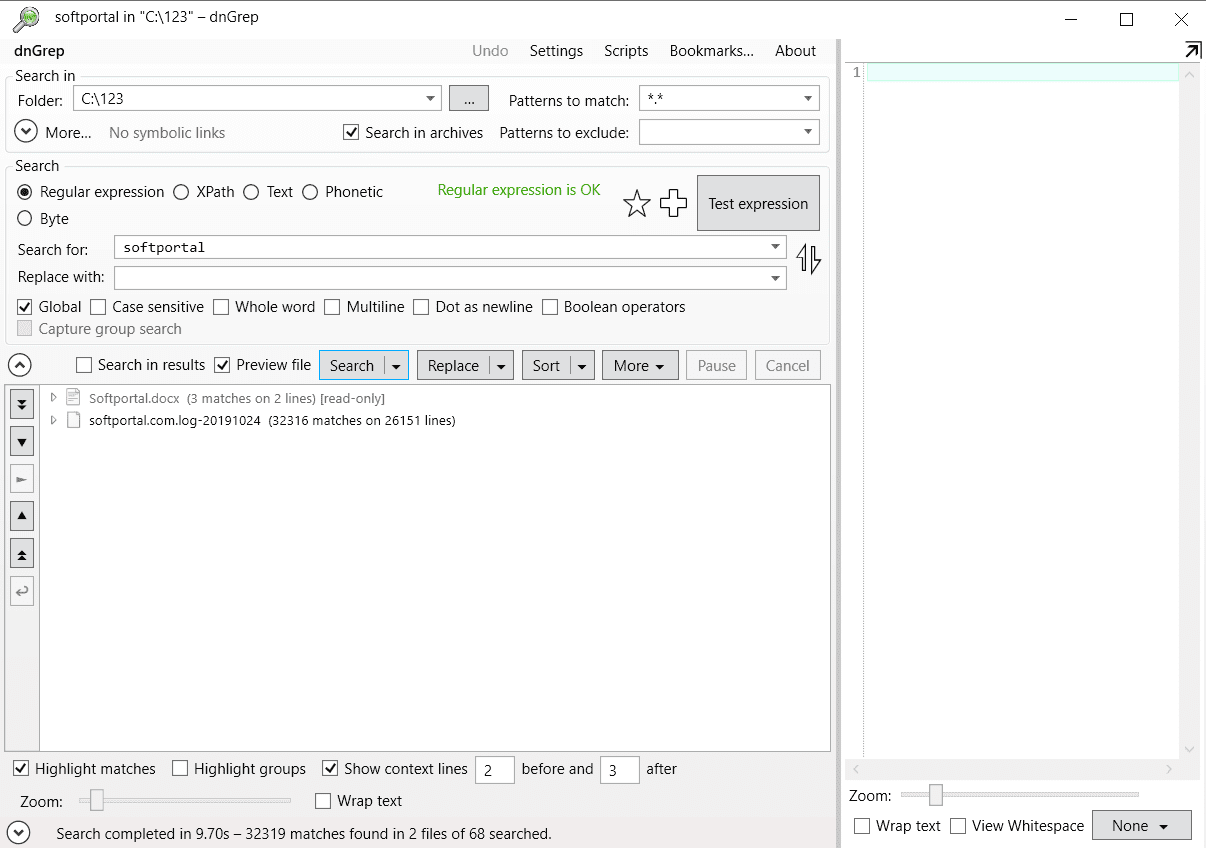Open About menu item
1206x848 pixels.
tap(796, 51)
